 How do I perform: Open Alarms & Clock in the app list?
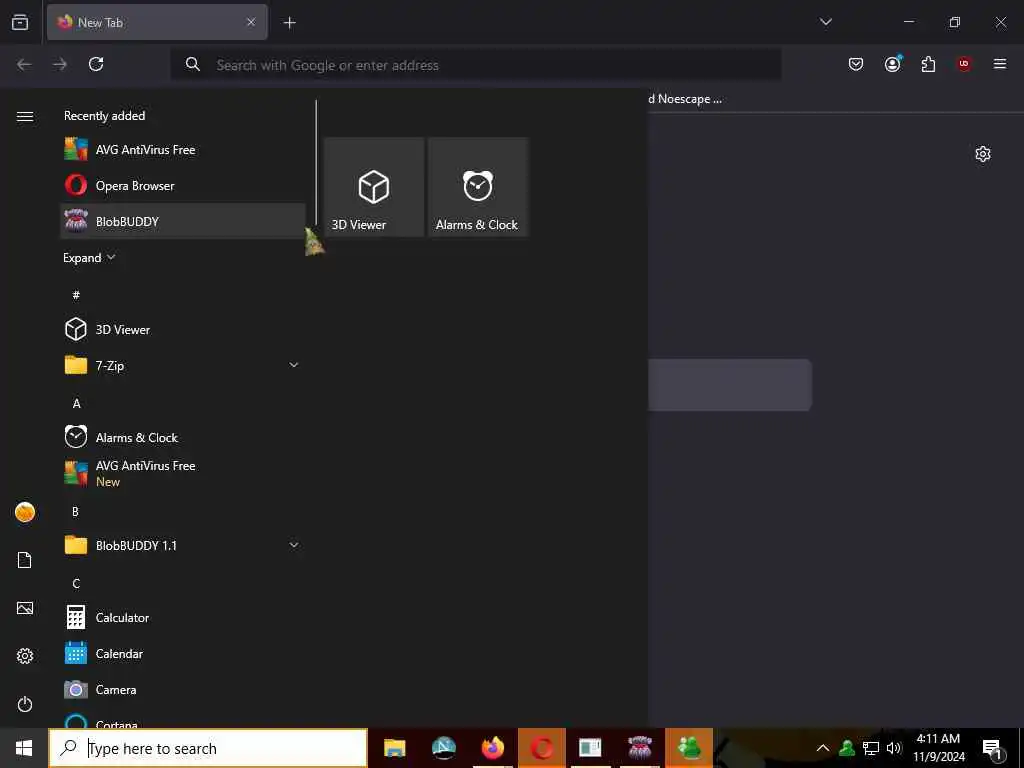click(x=182, y=438)
